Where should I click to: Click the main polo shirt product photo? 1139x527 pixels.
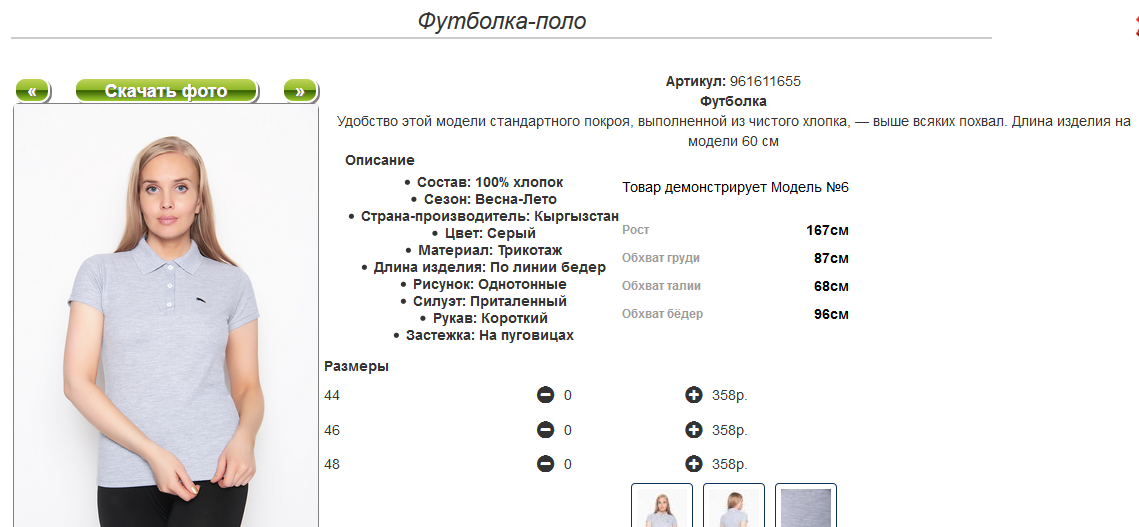(166, 315)
